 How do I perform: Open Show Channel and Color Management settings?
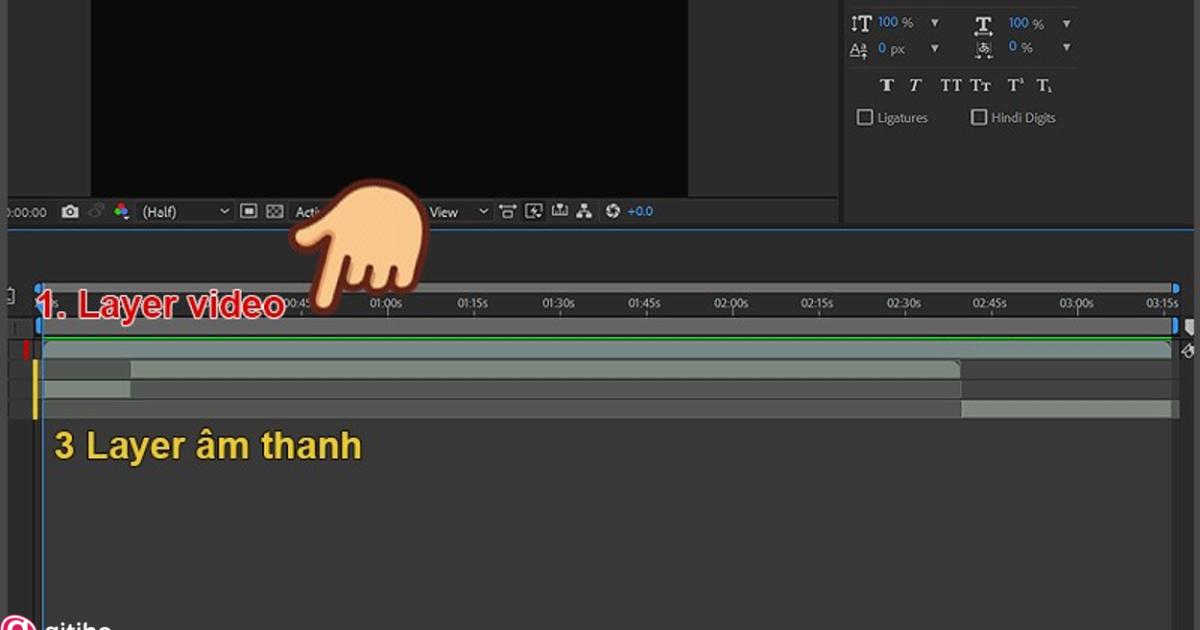pyautogui.click(x=121, y=213)
